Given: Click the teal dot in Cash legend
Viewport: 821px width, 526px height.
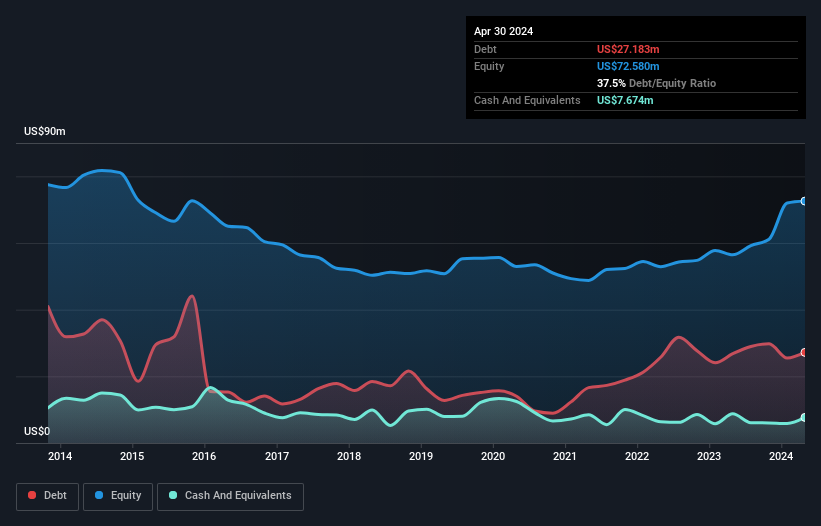Looking at the screenshot, I should [x=174, y=496].
